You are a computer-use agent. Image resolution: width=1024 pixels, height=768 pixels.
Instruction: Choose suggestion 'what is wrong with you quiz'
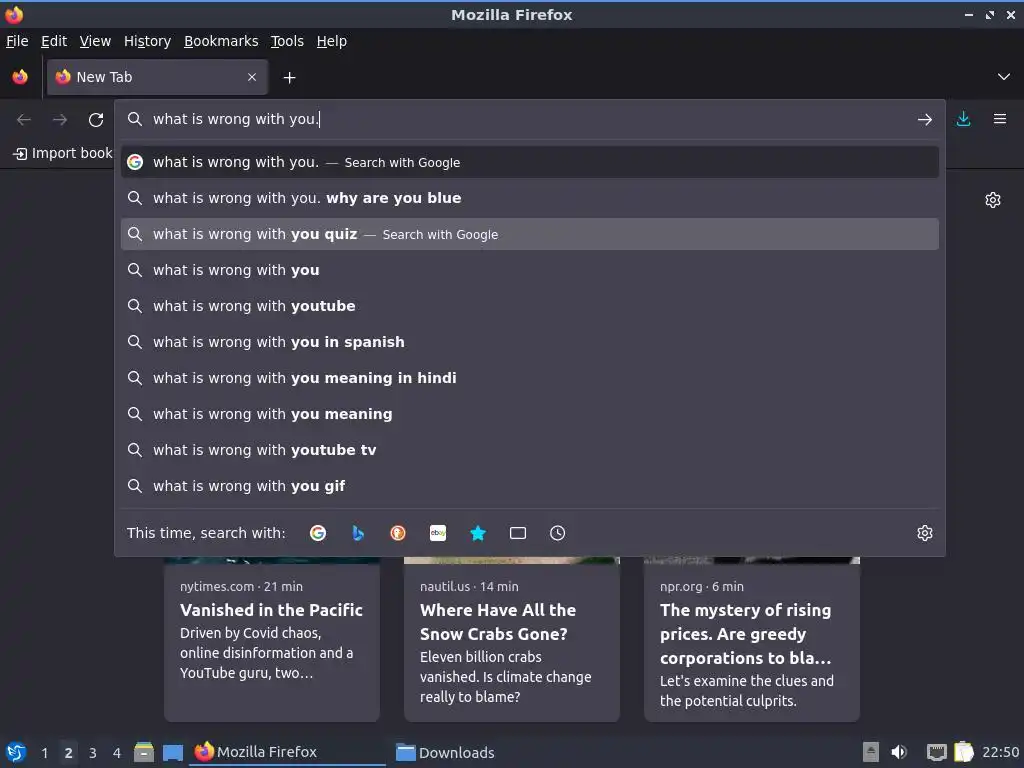pyautogui.click(x=530, y=234)
